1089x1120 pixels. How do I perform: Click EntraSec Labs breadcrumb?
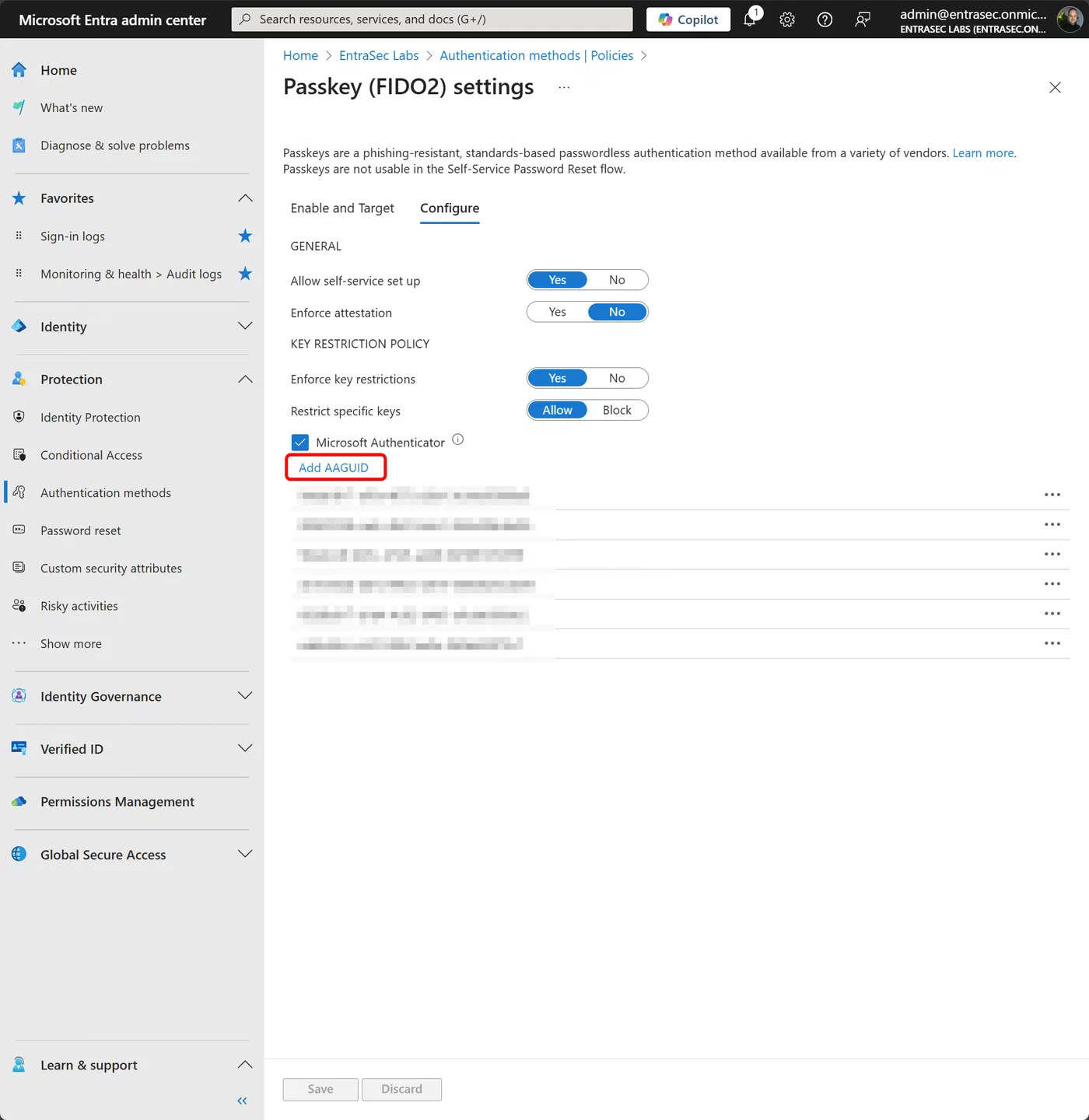pyautogui.click(x=379, y=55)
